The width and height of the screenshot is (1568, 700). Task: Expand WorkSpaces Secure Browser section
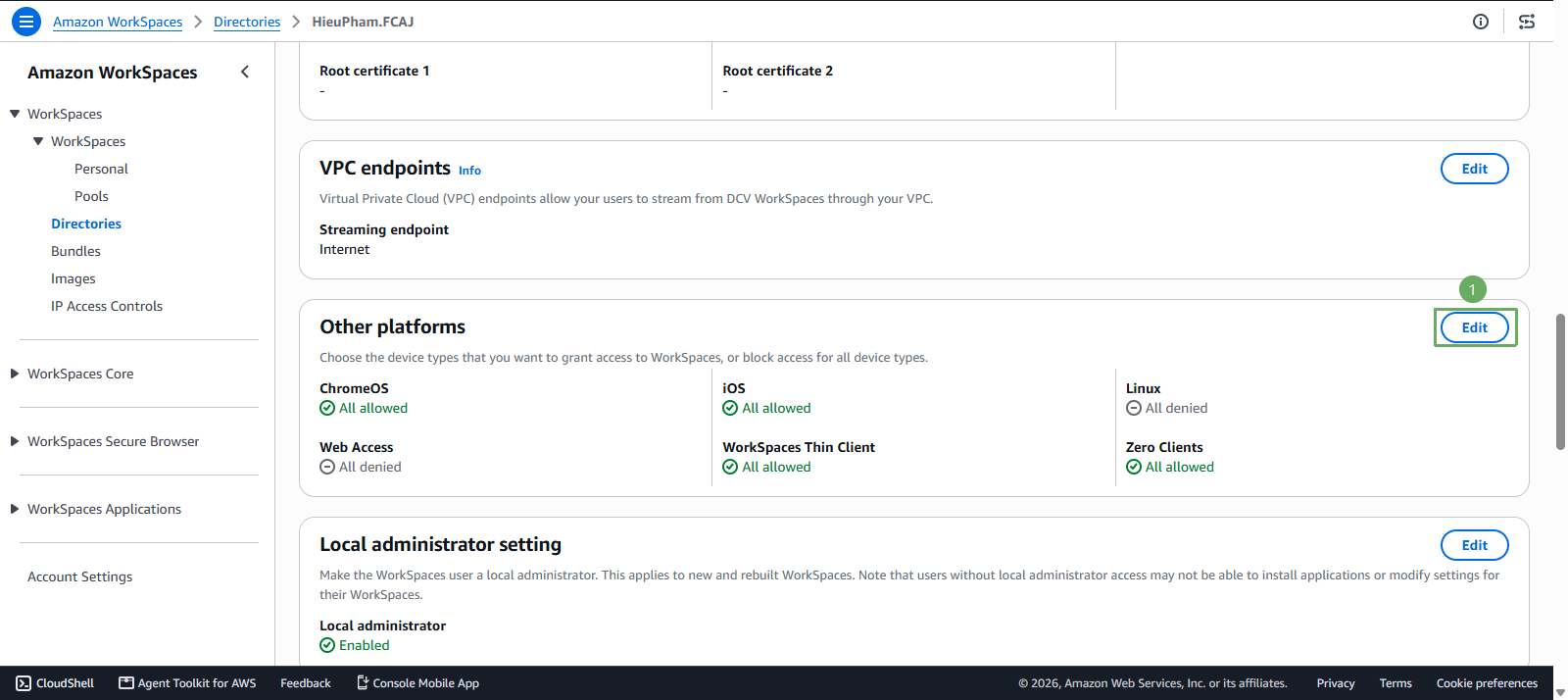click(x=15, y=441)
